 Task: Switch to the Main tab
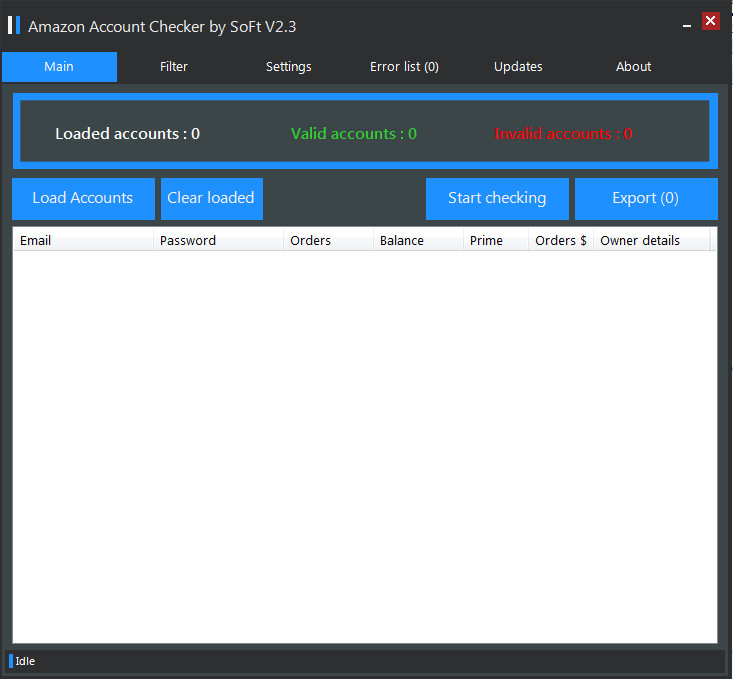(59, 67)
